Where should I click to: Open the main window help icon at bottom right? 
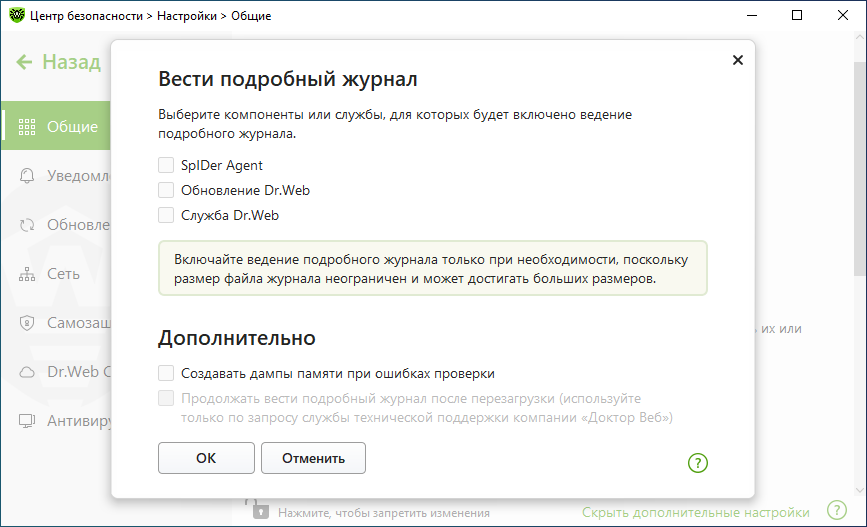point(837,510)
